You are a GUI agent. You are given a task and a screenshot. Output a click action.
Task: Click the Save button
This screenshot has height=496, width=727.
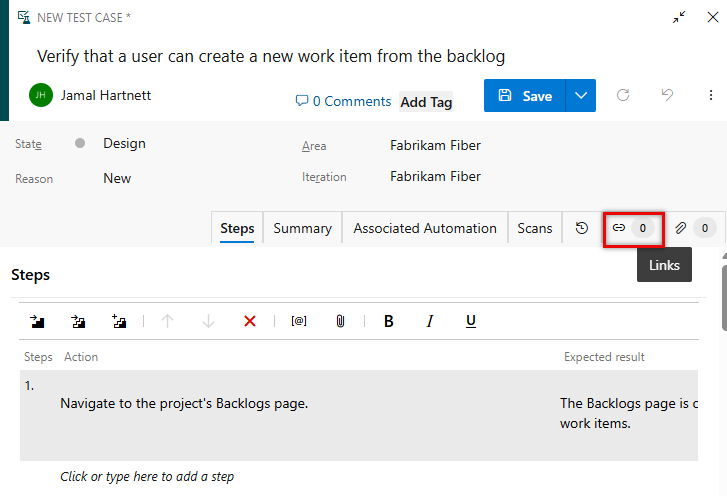coord(525,96)
